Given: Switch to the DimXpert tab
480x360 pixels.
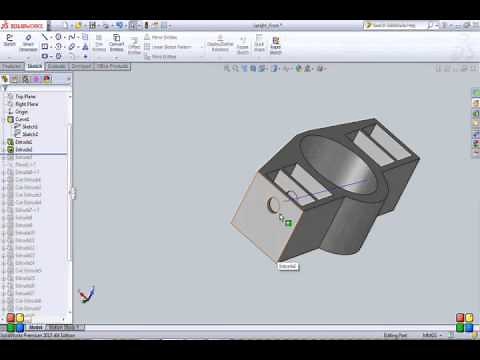Looking at the screenshot, I should click(x=81, y=66).
